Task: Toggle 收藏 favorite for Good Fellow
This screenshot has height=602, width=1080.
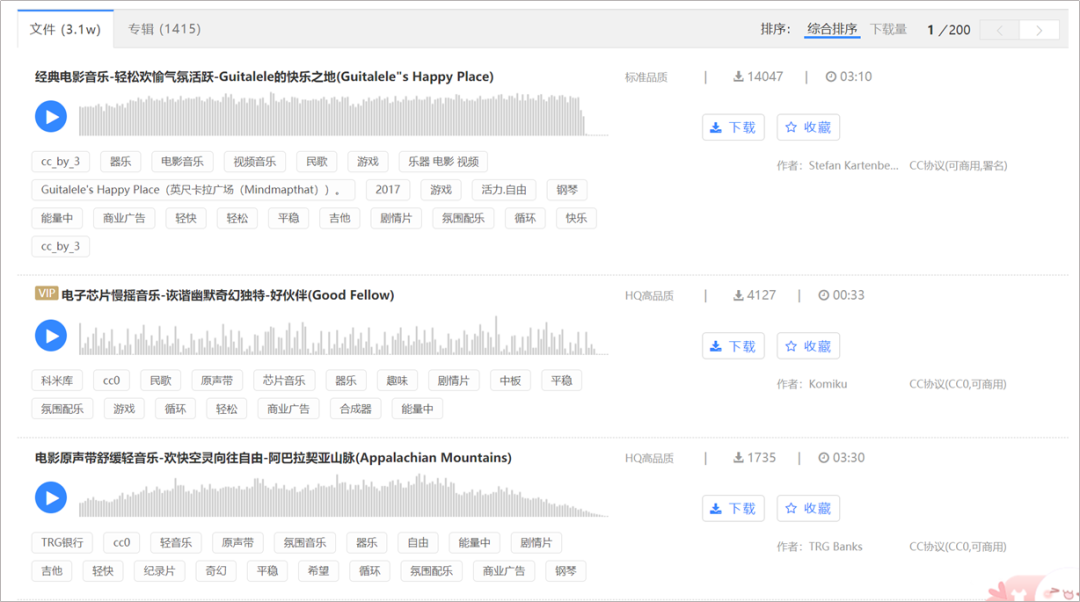Action: [x=808, y=345]
